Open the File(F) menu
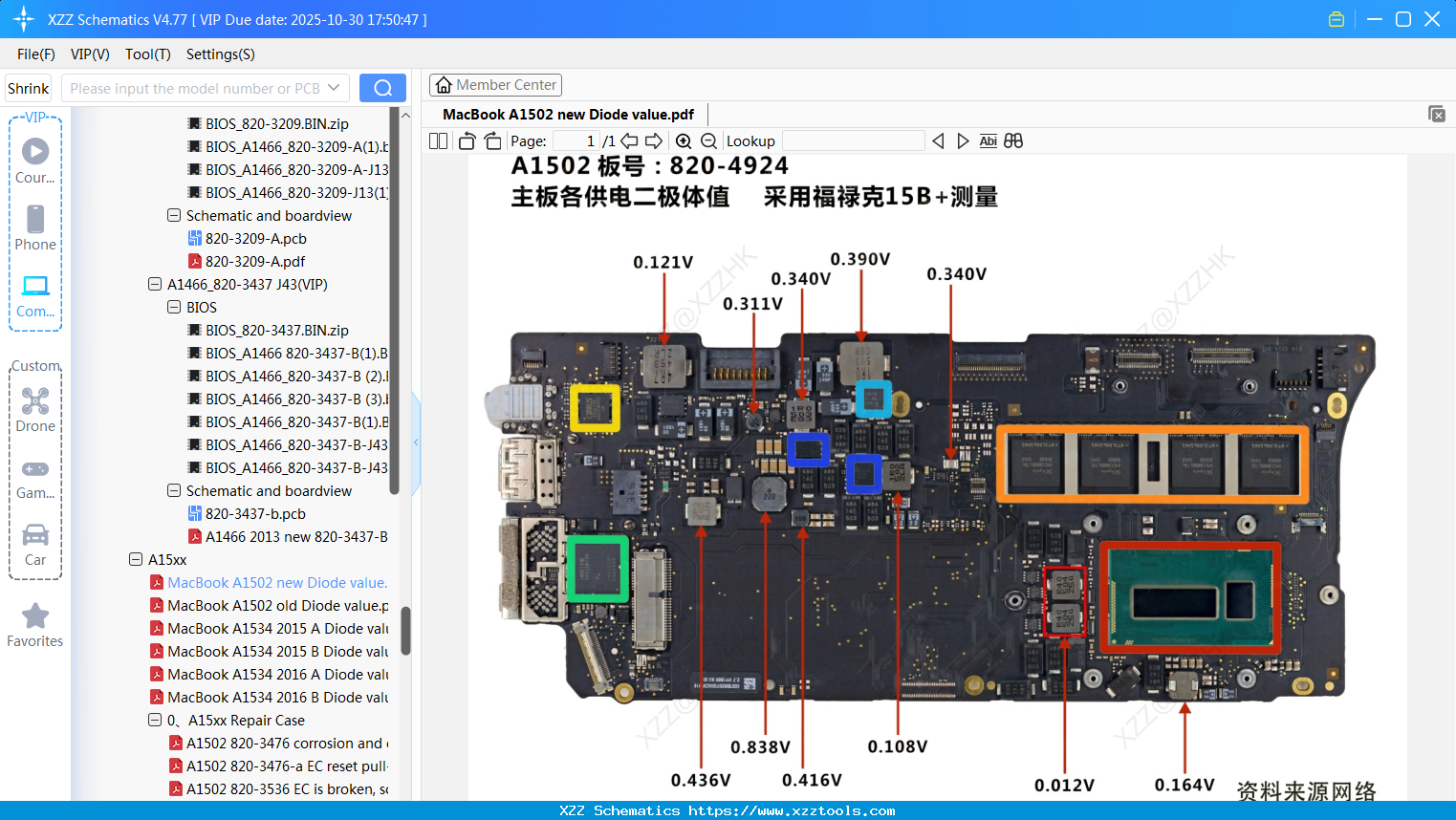The width and height of the screenshot is (1456, 820). (36, 54)
